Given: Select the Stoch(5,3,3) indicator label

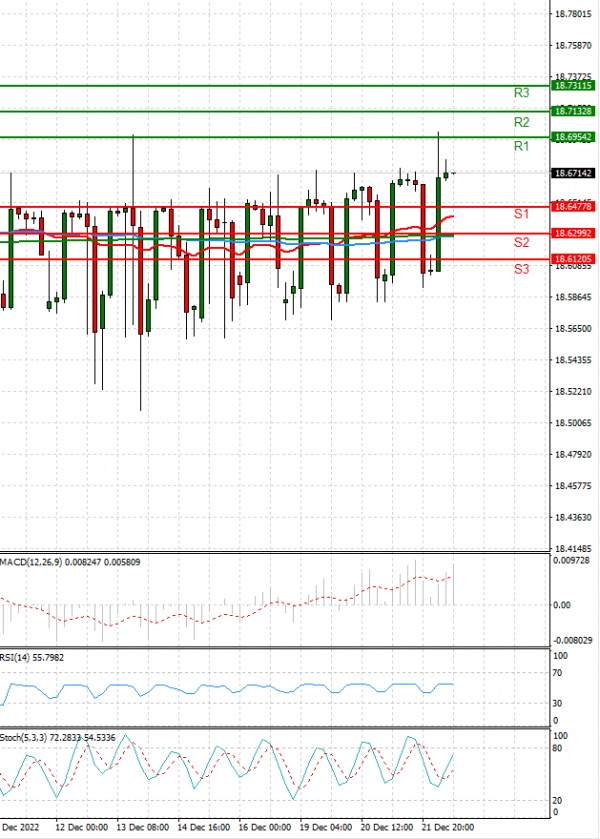Looking at the screenshot, I should pos(58,738).
